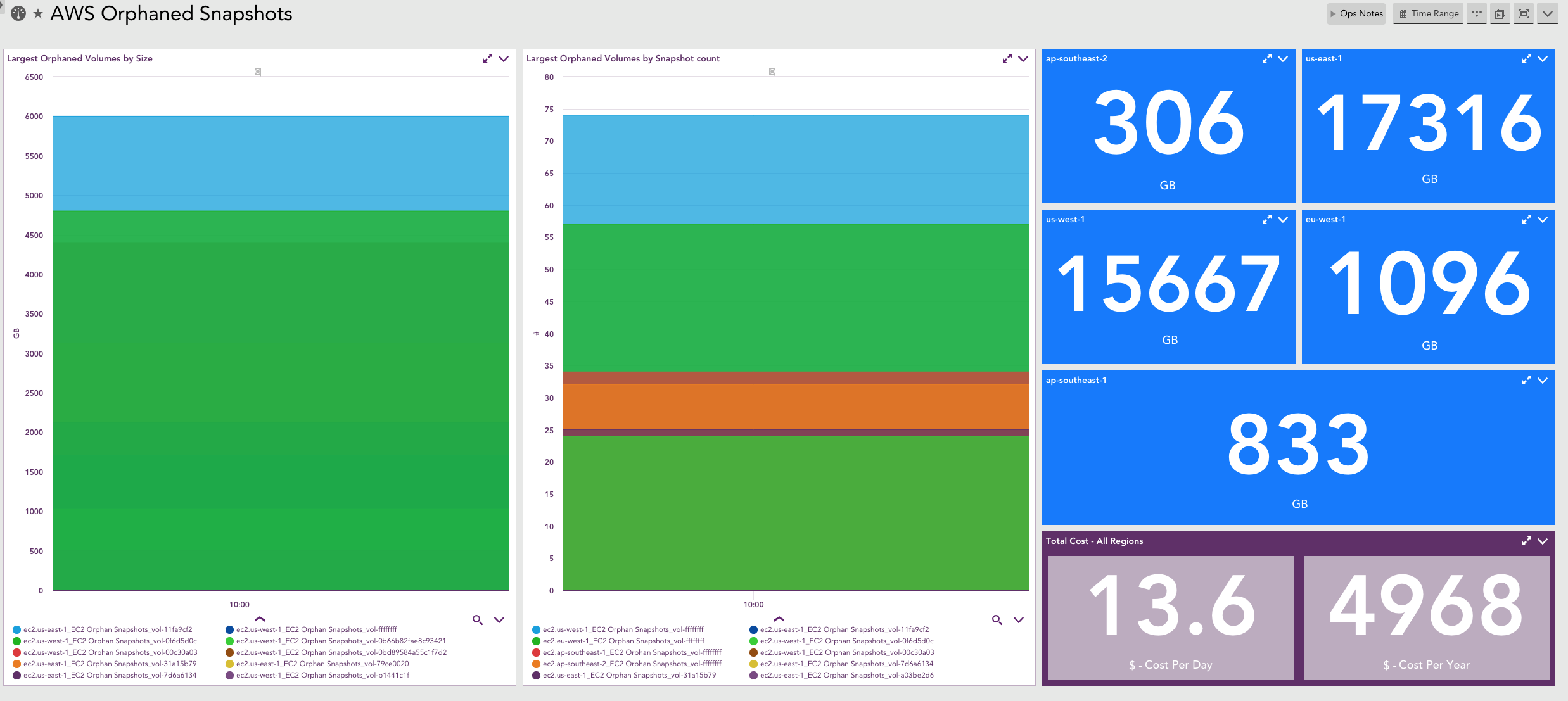Toggle vol-00c30a03 series in Volumes by Size legend

point(105,652)
